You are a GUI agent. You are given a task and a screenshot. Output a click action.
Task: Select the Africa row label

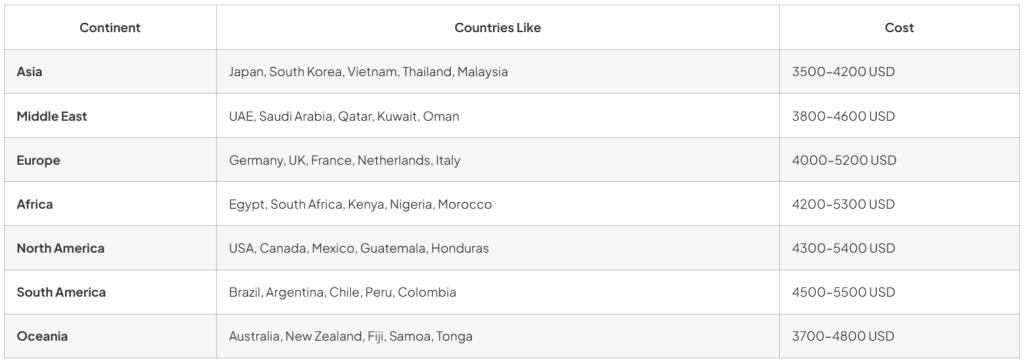pos(35,204)
